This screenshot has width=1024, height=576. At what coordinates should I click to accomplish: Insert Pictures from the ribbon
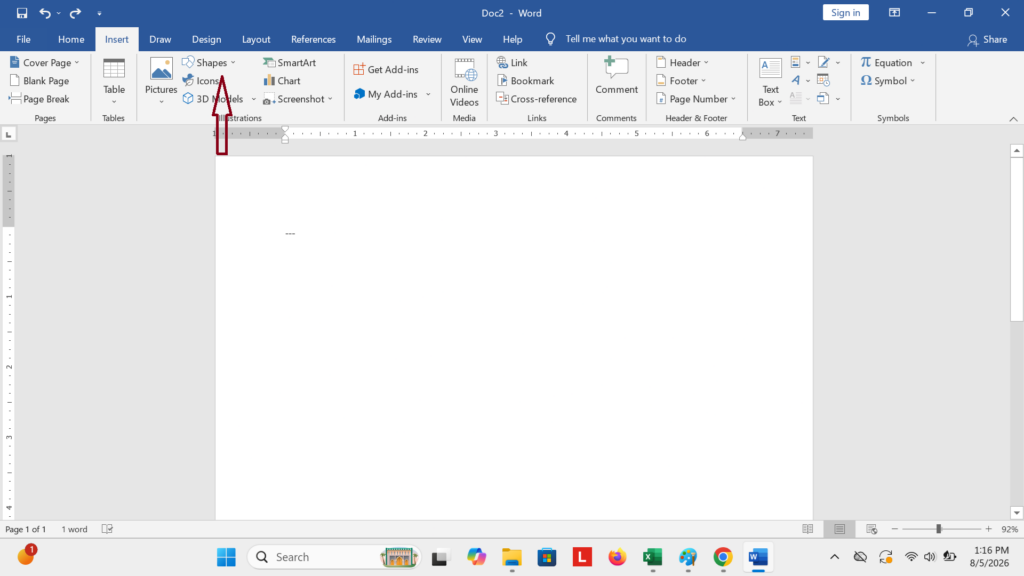coord(161,81)
